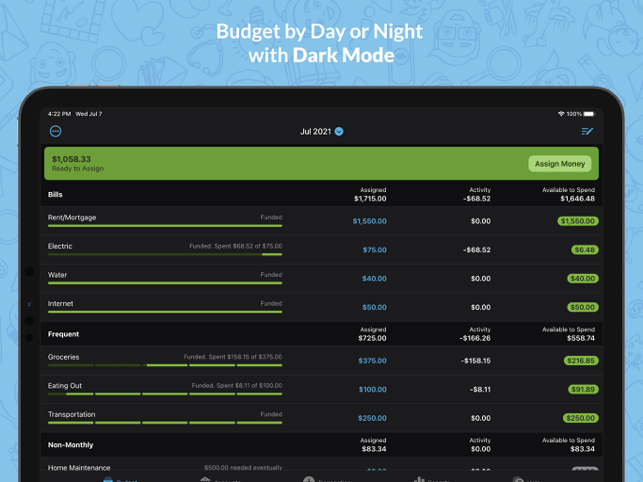This screenshot has height=482, width=643.
Task: Open the more options ellipsis menu
Action: (x=55, y=131)
